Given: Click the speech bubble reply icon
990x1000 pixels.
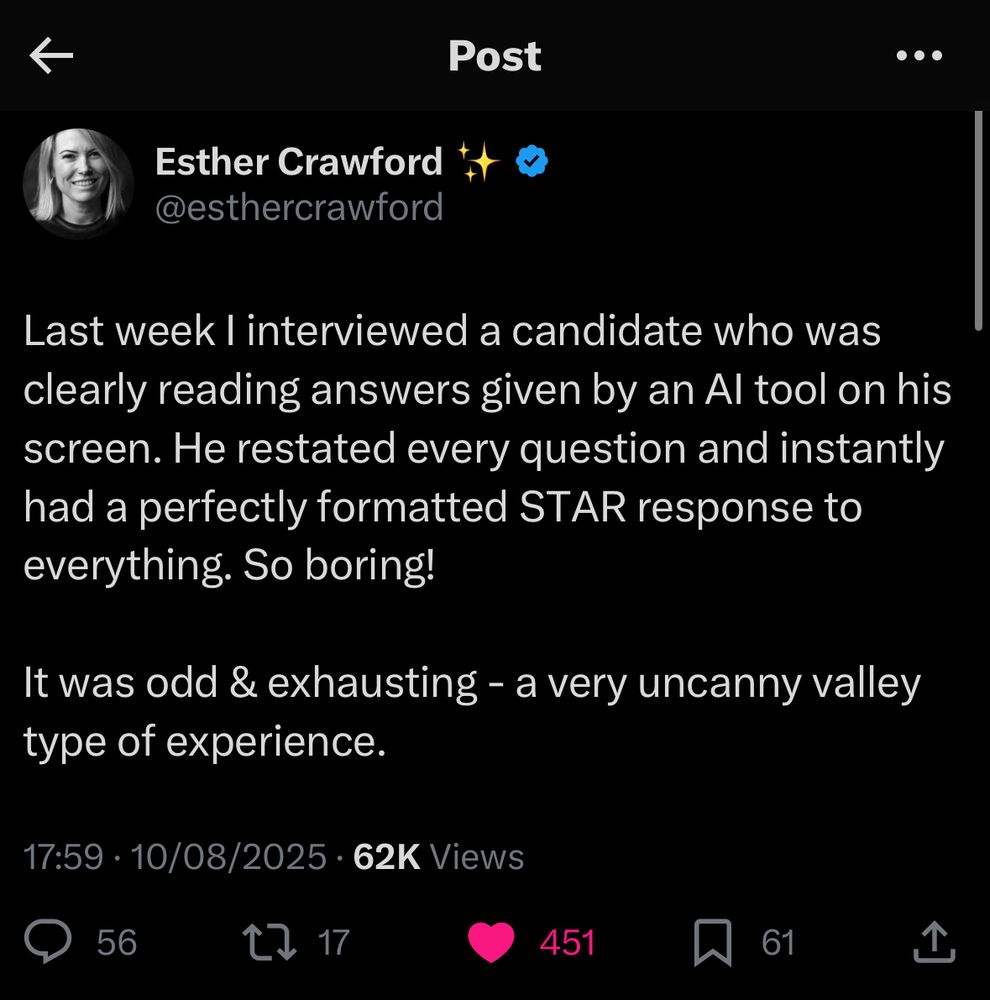Looking at the screenshot, I should click(48, 941).
